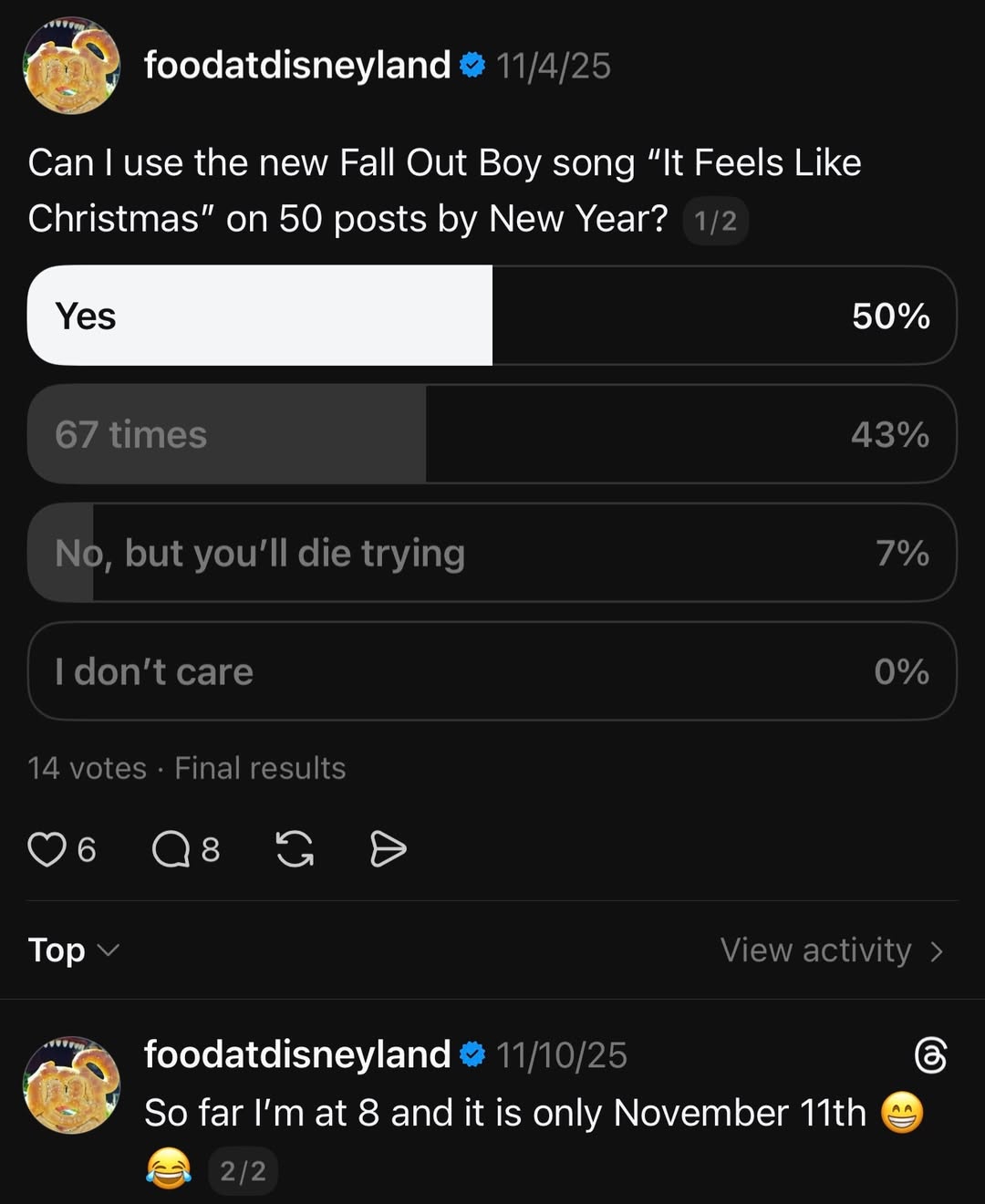Expand View activity chevron
This screenshot has height=1204, width=985.
pos(936,951)
